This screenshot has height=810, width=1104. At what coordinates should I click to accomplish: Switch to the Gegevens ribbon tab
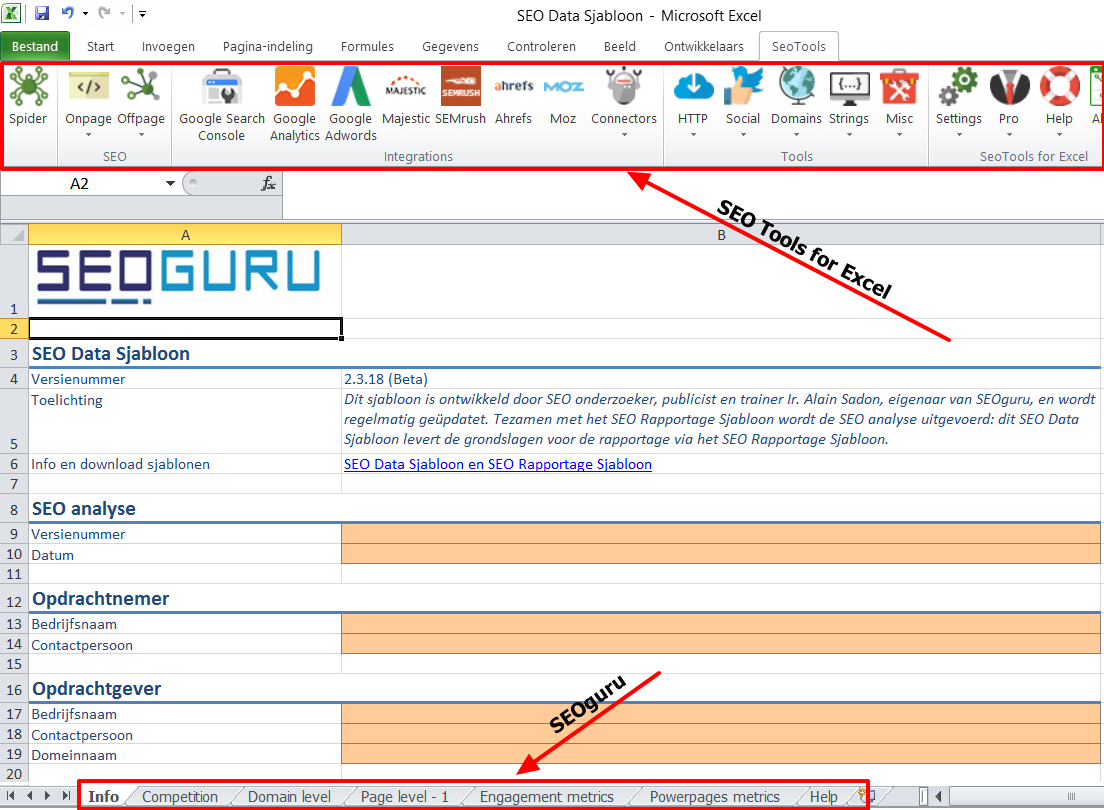coord(451,46)
